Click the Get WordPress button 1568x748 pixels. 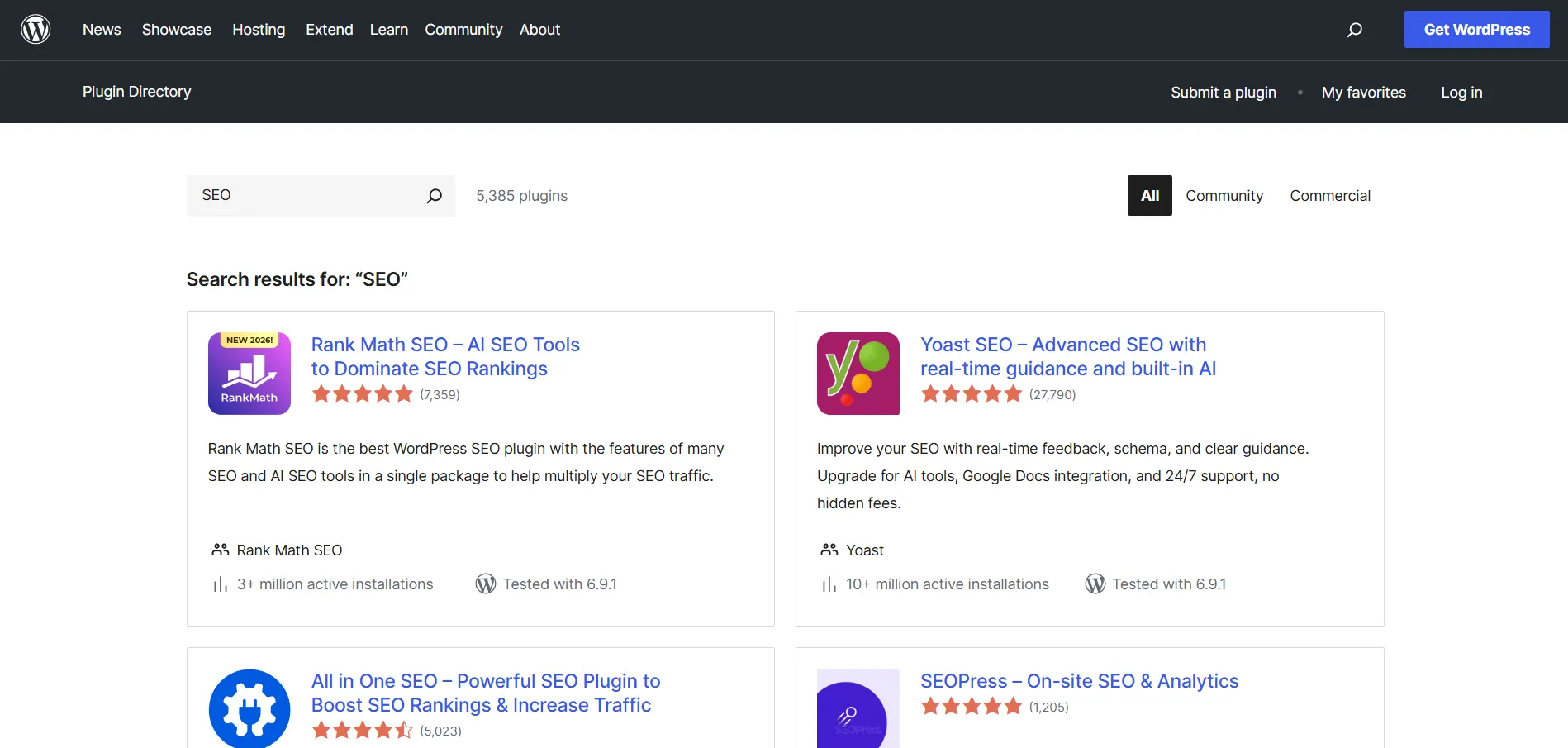click(x=1476, y=30)
